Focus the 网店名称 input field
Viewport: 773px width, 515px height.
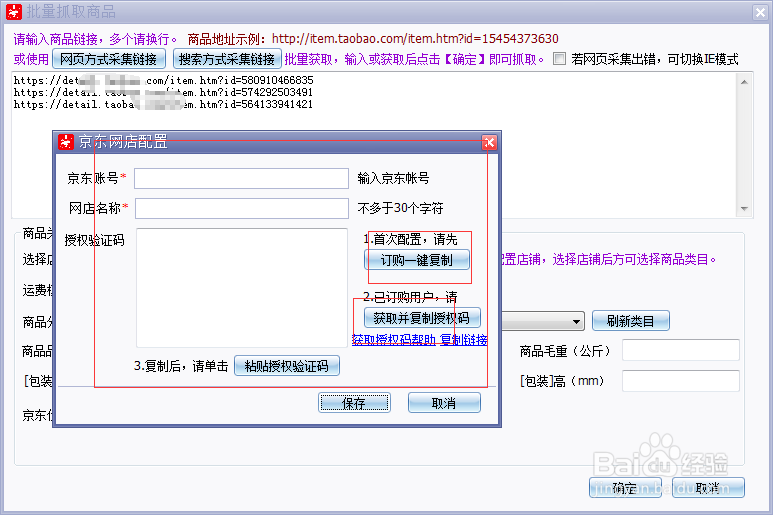pyautogui.click(x=242, y=208)
